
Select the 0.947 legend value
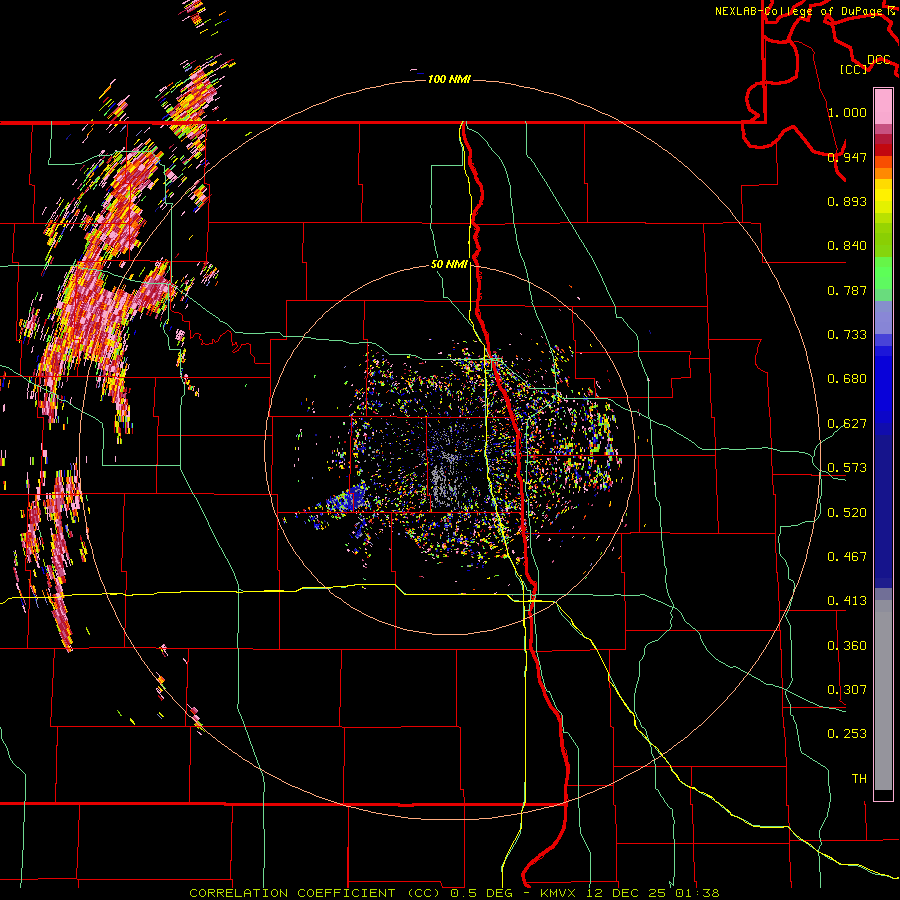pos(847,157)
